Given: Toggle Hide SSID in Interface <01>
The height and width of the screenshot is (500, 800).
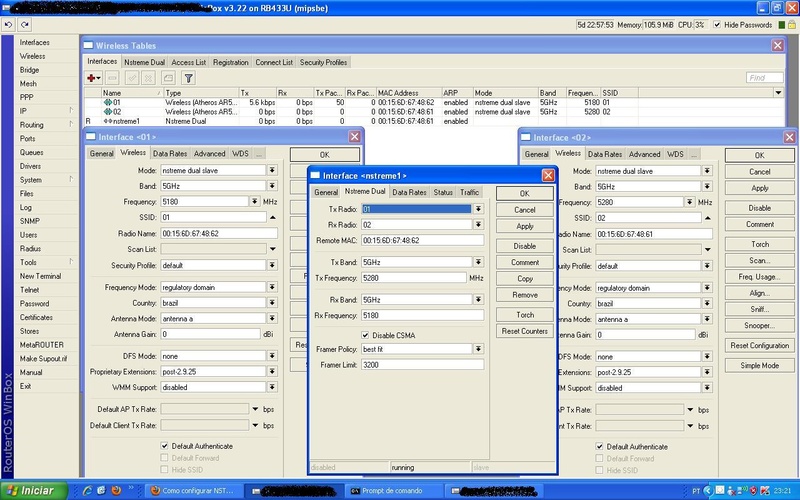Looking at the screenshot, I should [x=164, y=469].
